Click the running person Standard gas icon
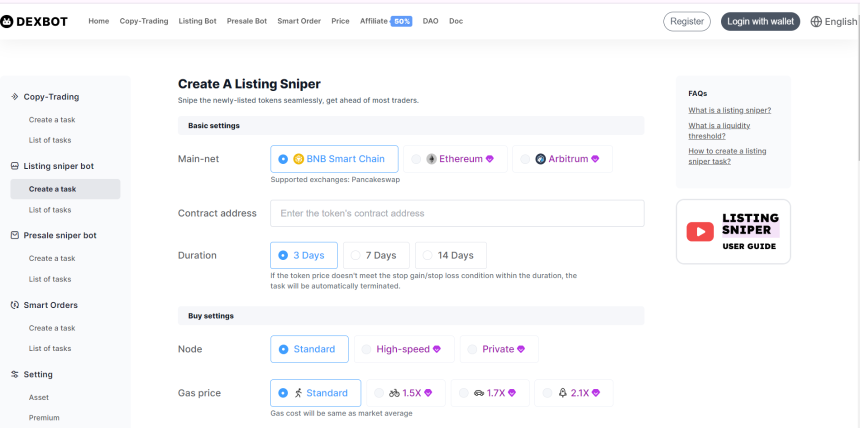 pos(298,393)
